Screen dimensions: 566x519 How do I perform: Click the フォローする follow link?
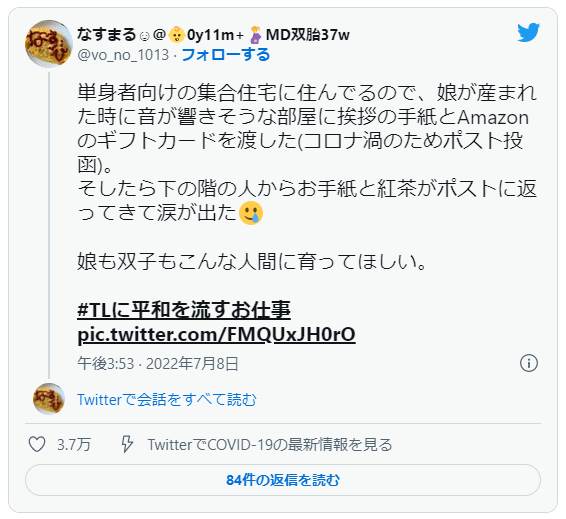pyautogui.click(x=226, y=55)
